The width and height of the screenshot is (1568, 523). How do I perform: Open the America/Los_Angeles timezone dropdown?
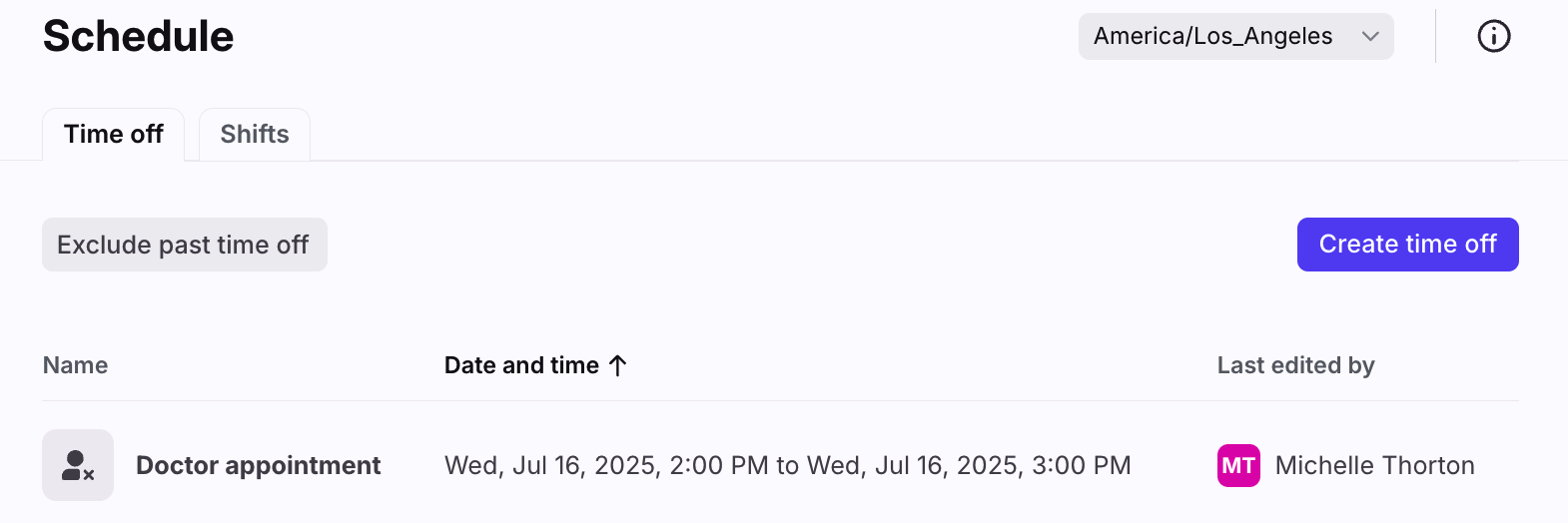tap(1235, 37)
